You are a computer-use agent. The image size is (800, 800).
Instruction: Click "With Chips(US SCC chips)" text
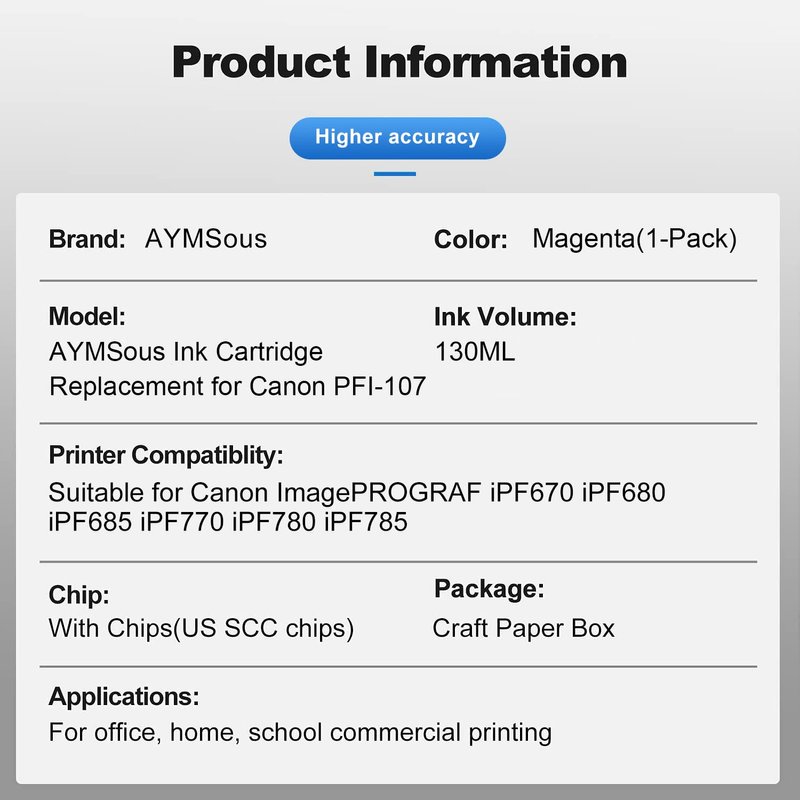pyautogui.click(x=201, y=629)
